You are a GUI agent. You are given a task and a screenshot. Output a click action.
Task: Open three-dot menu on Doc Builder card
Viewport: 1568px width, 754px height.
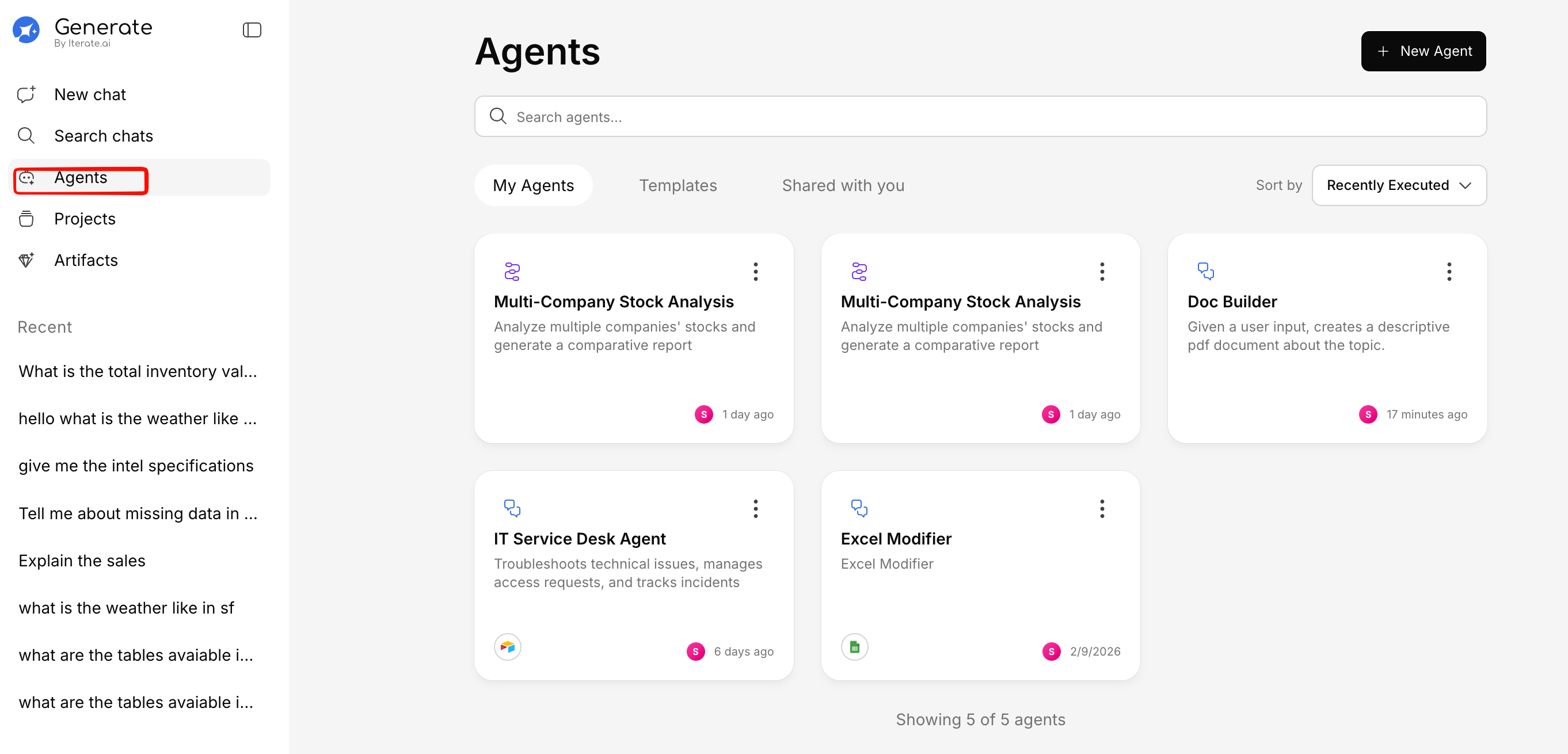[x=1449, y=272]
